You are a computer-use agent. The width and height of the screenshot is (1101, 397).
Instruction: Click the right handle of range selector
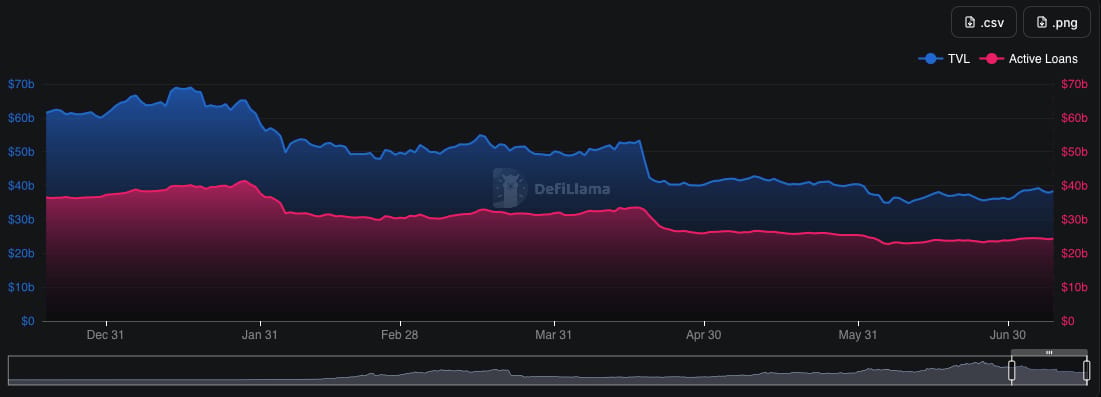pos(1086,370)
